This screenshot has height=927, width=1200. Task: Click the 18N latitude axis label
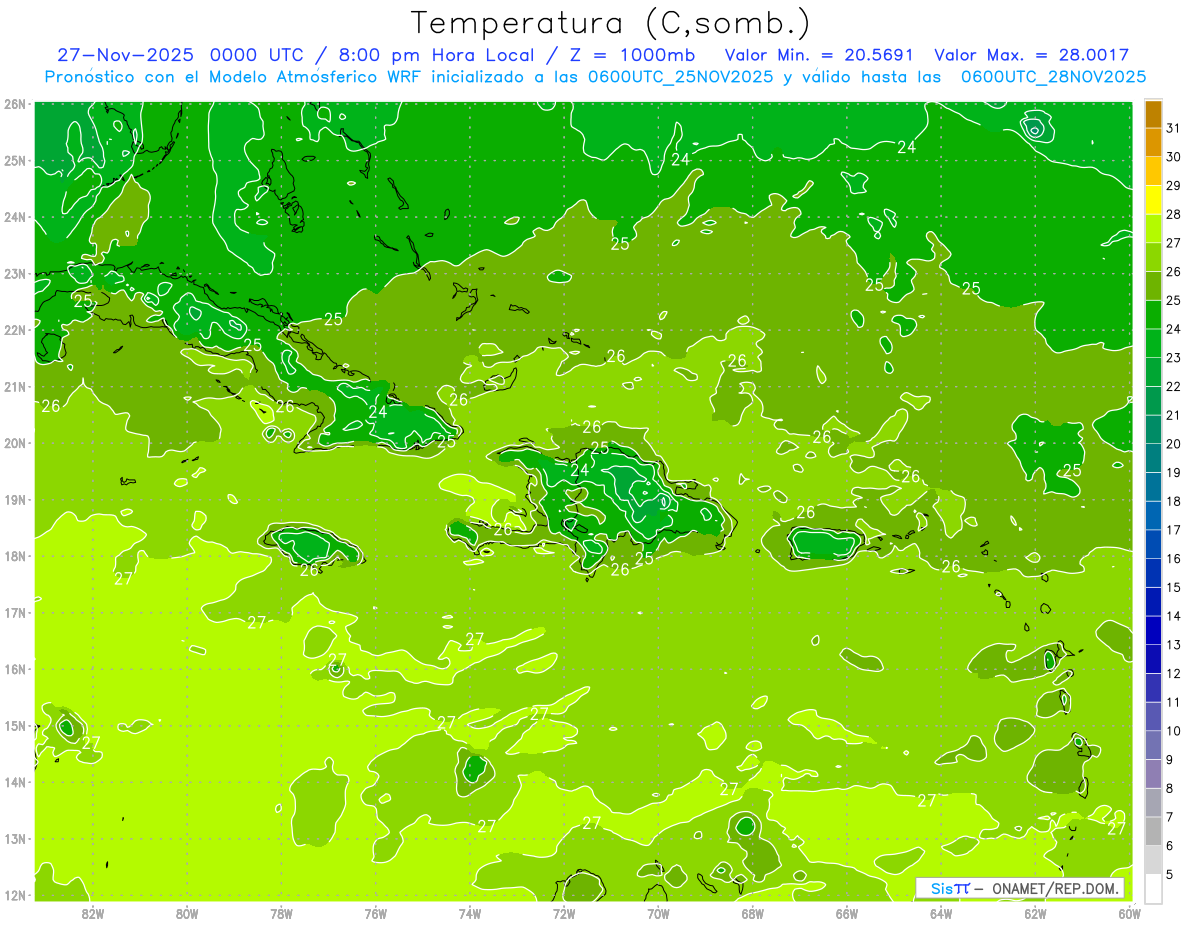(x=15, y=556)
